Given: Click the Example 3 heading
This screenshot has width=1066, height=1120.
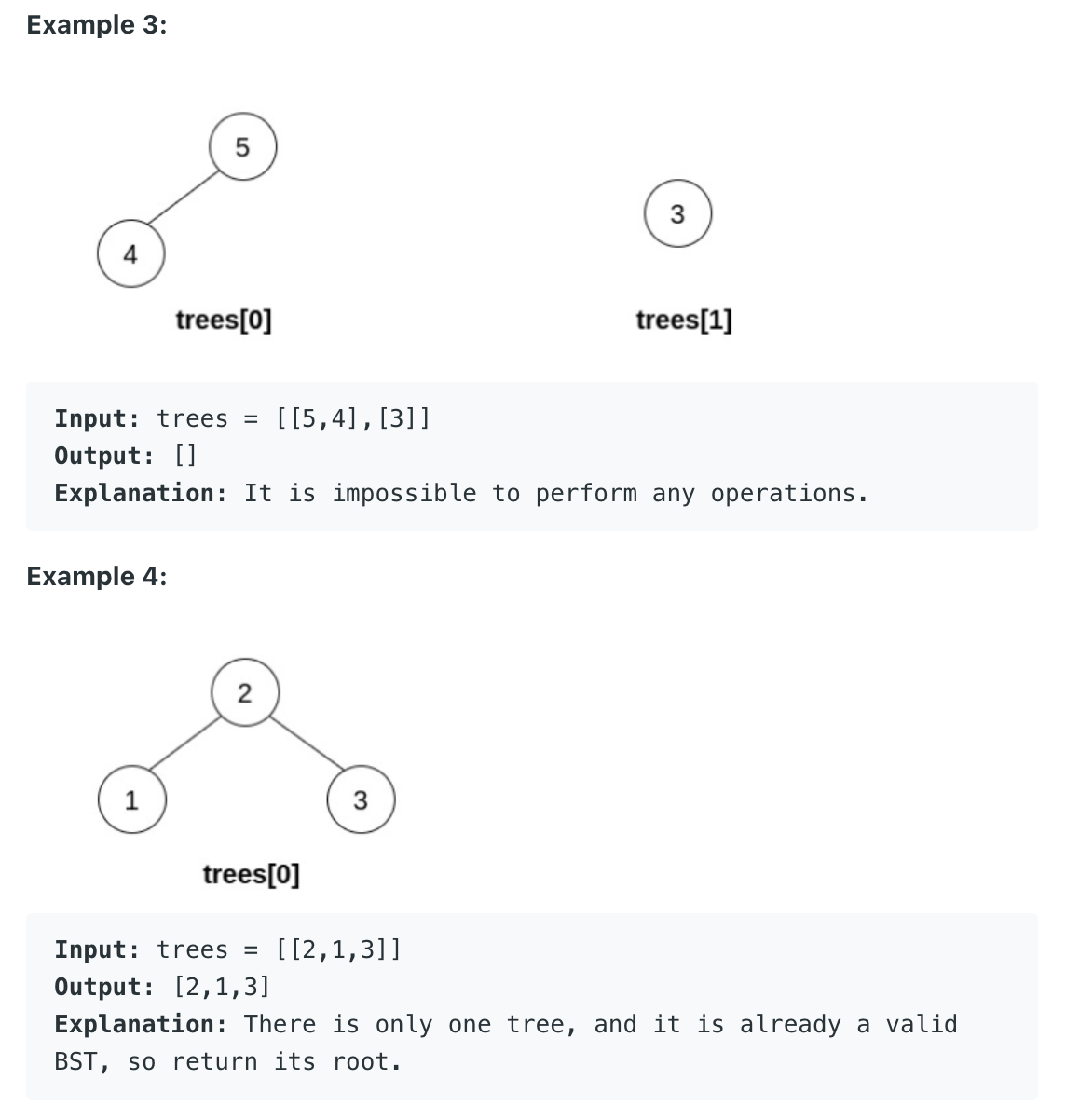Looking at the screenshot, I should (x=97, y=25).
